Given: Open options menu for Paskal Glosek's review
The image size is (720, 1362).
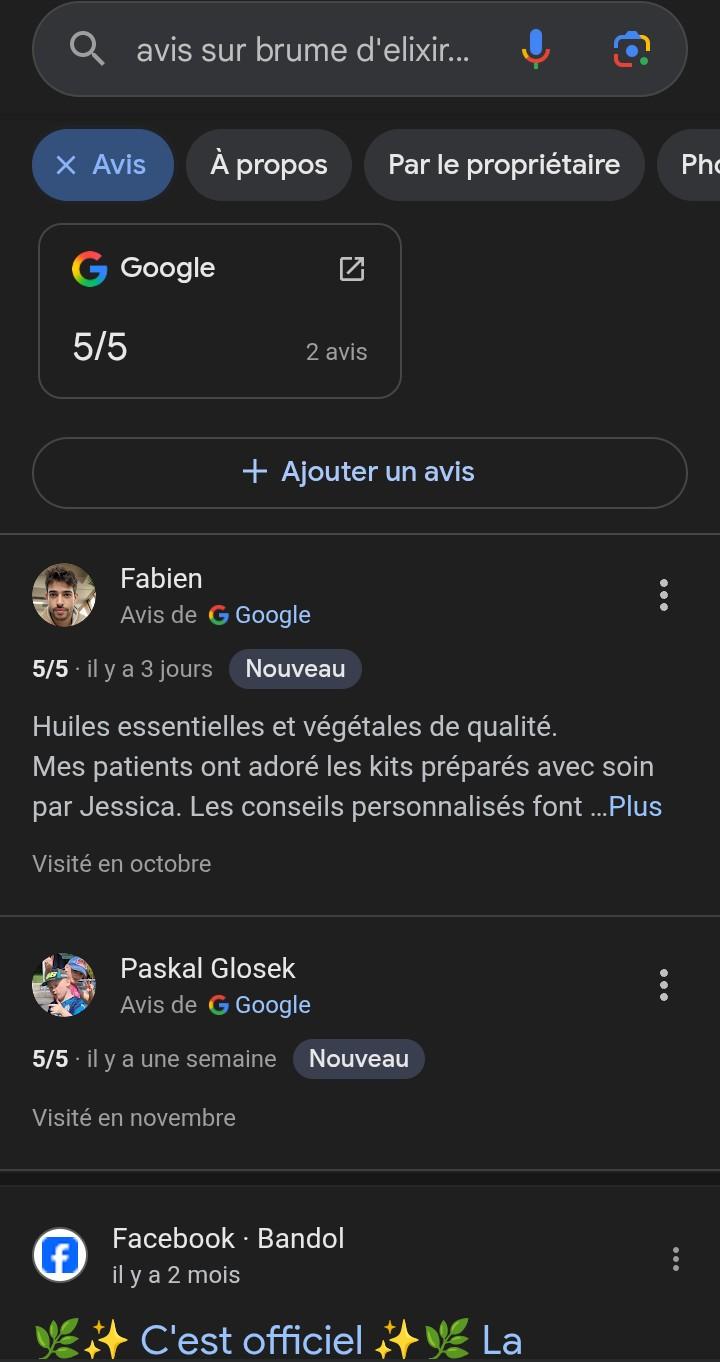Looking at the screenshot, I should click(x=663, y=985).
